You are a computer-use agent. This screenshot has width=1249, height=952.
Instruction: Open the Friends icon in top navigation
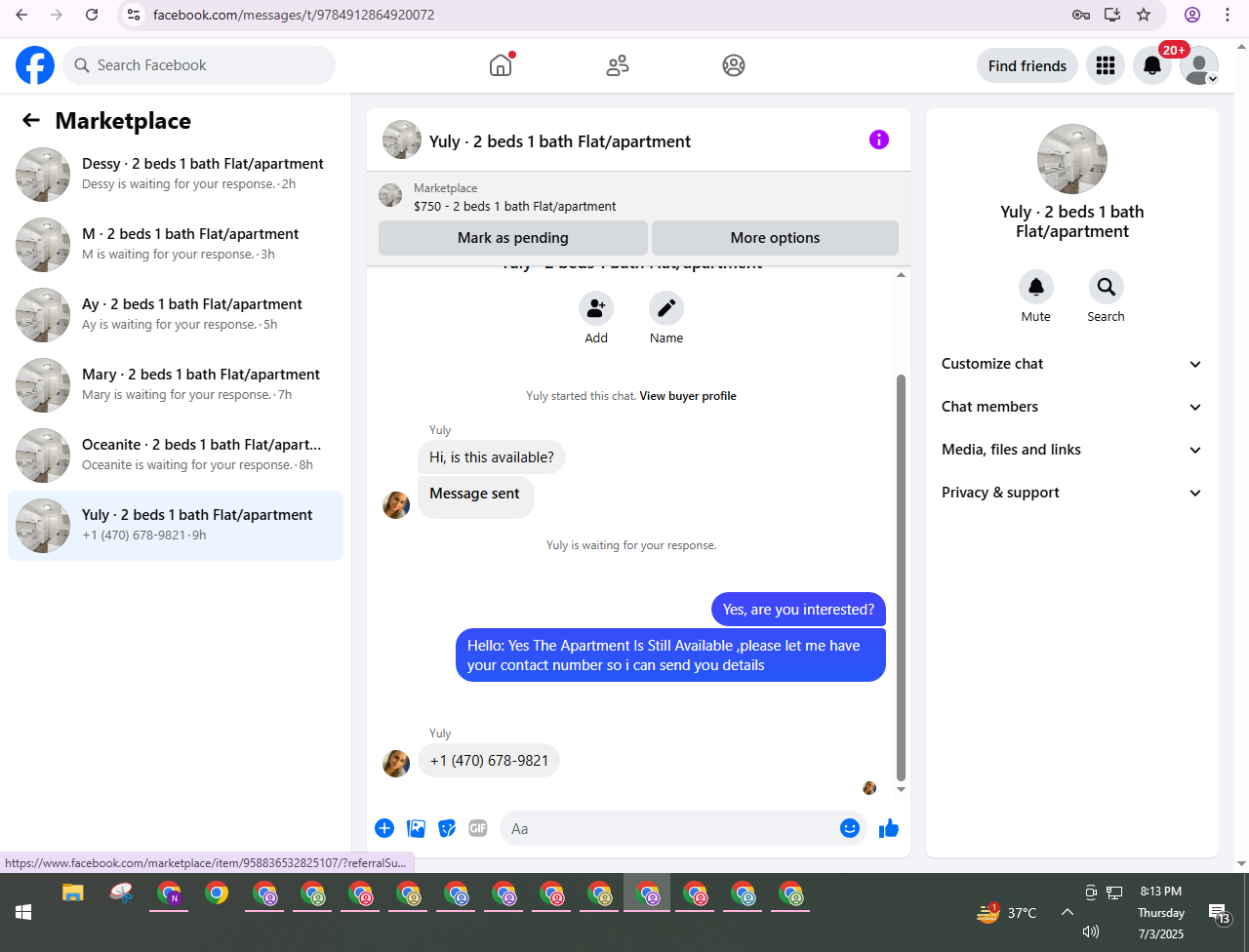[618, 65]
